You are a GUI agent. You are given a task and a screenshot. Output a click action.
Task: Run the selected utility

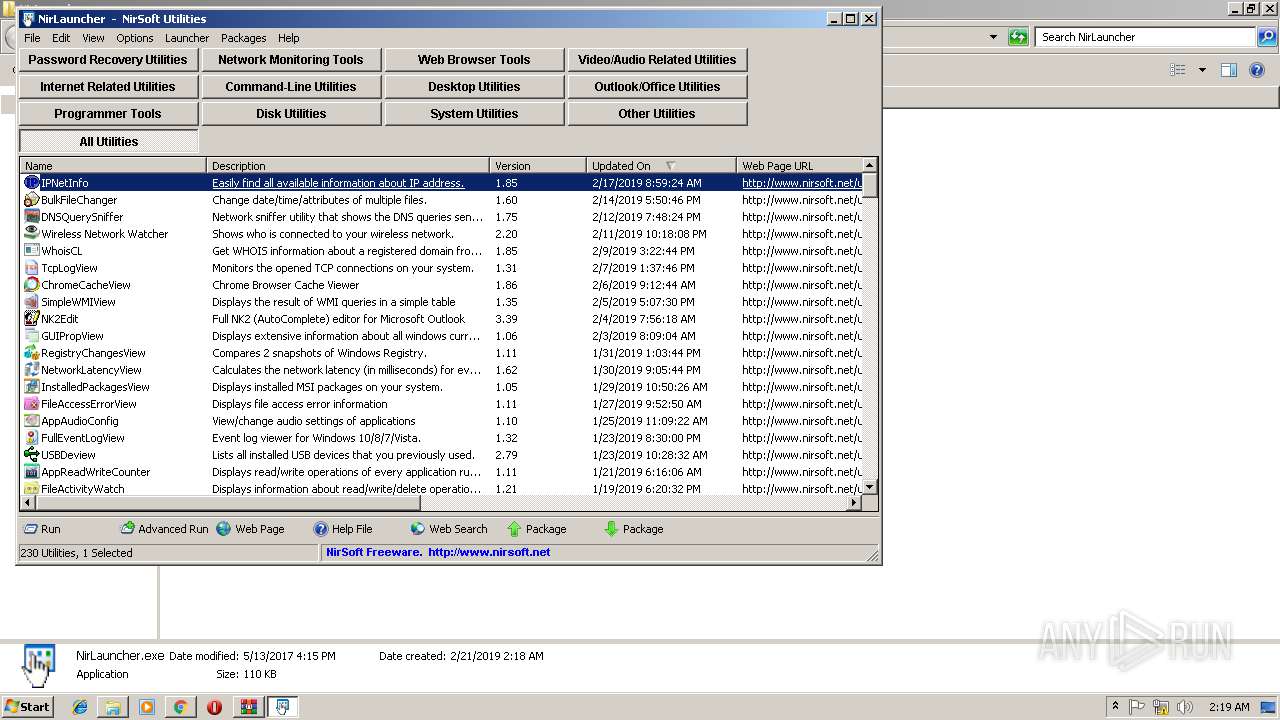click(42, 529)
